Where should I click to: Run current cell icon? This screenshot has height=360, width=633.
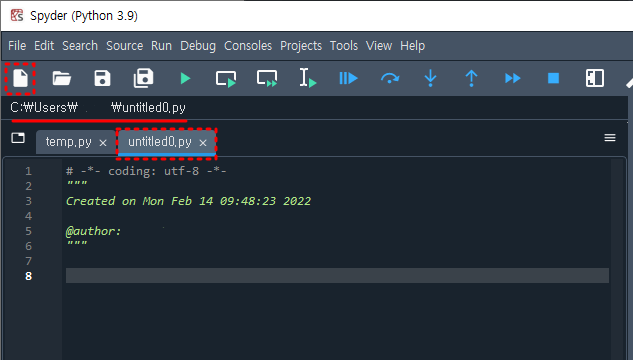coord(226,78)
